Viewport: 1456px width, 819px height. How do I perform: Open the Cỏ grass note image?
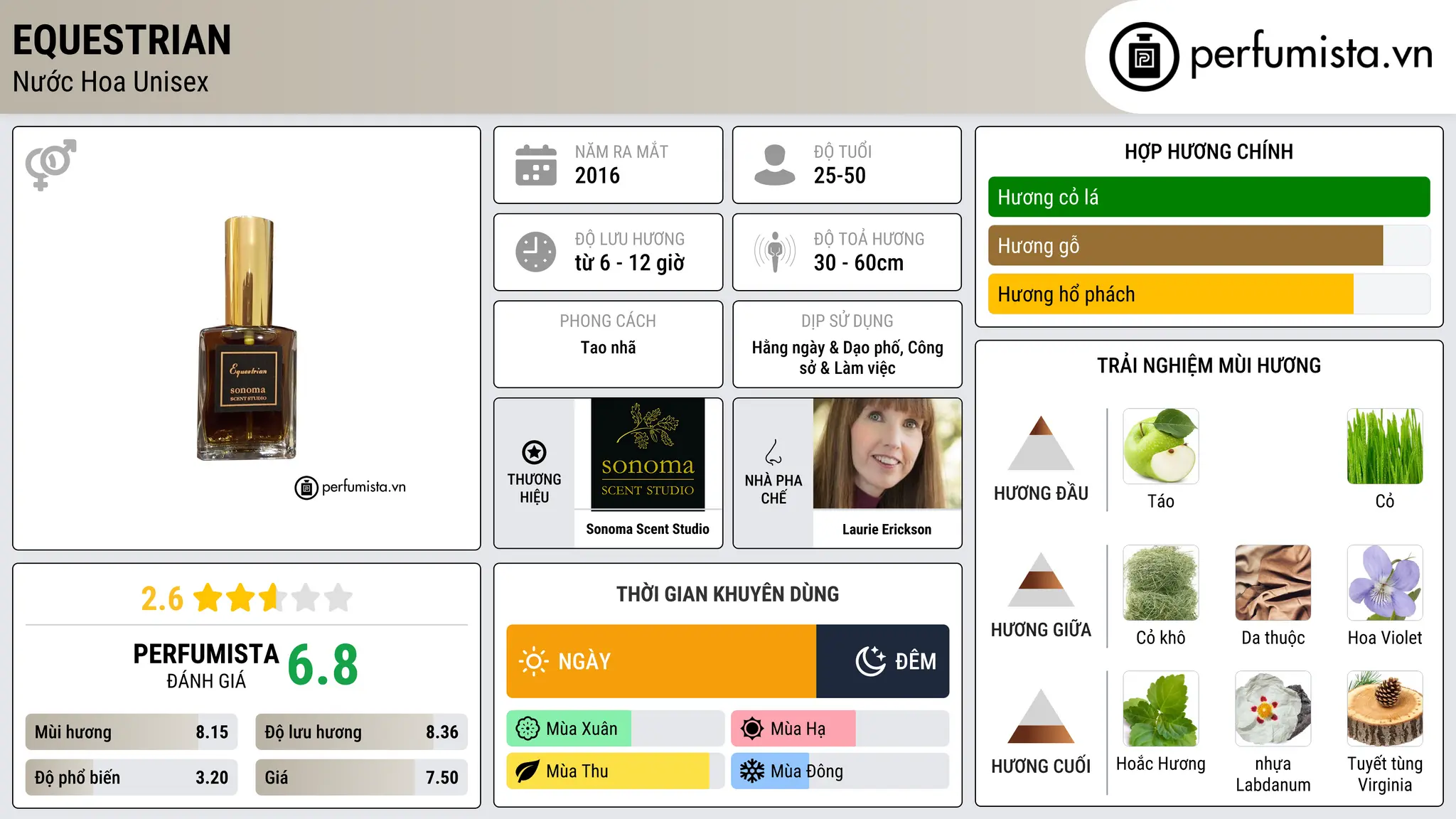point(1385,446)
